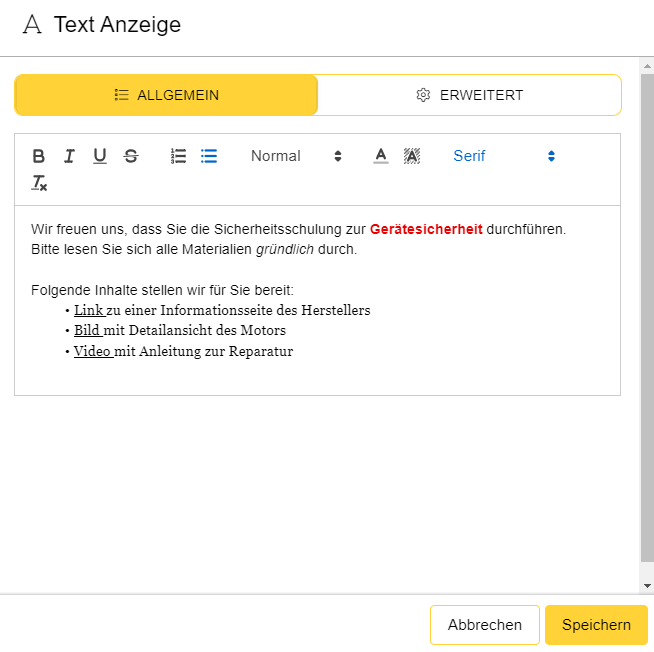Viewport: 654px width, 652px height.
Task: Click the scrollbar down arrow
Action: (647, 585)
